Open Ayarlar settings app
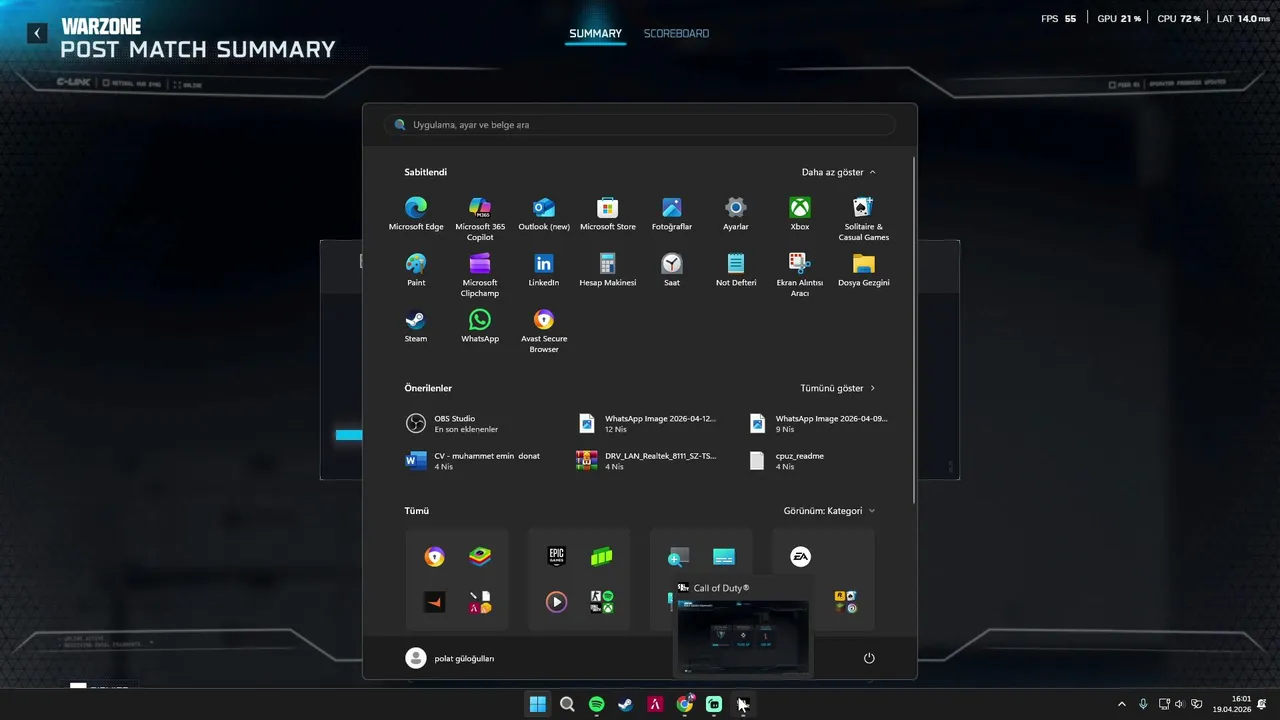Screen dimensions: 1280x720 [736, 214]
